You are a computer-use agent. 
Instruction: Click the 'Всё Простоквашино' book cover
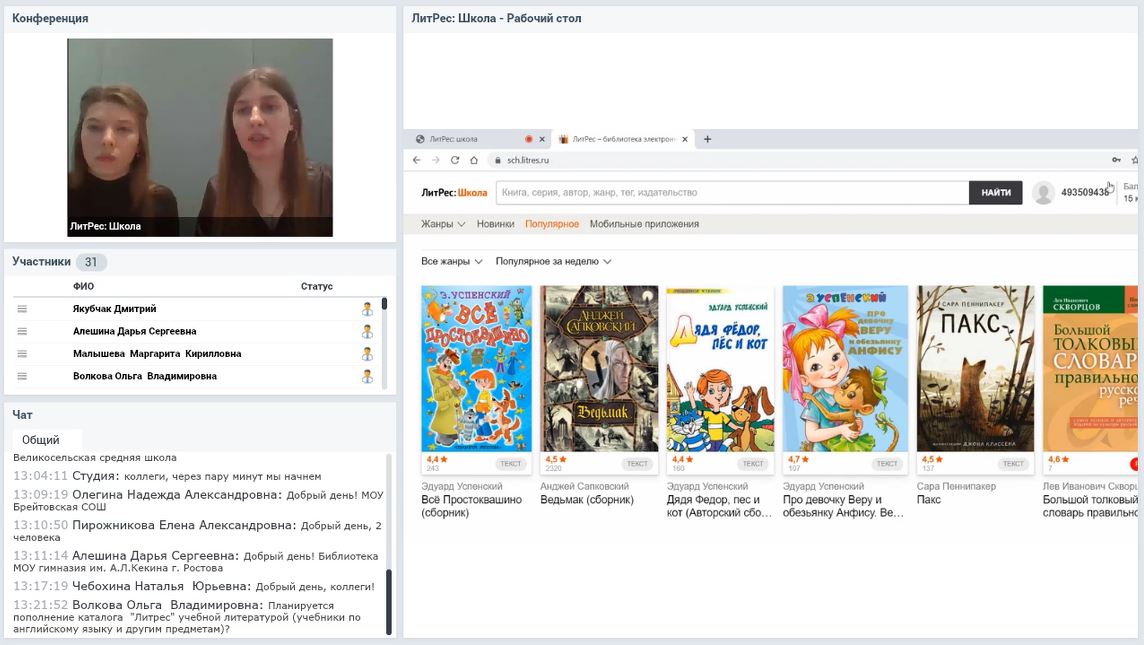pos(476,368)
